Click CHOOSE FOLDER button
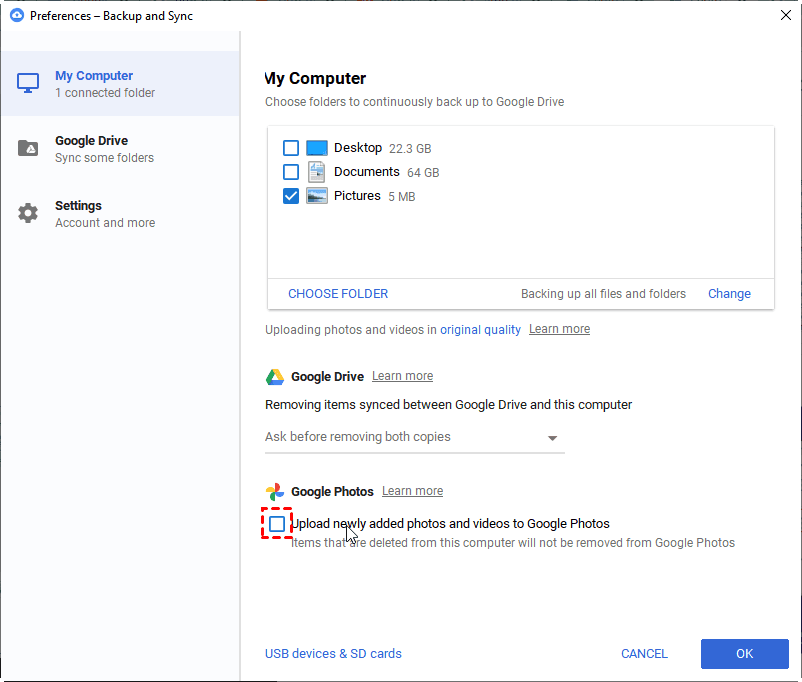 [x=338, y=294]
